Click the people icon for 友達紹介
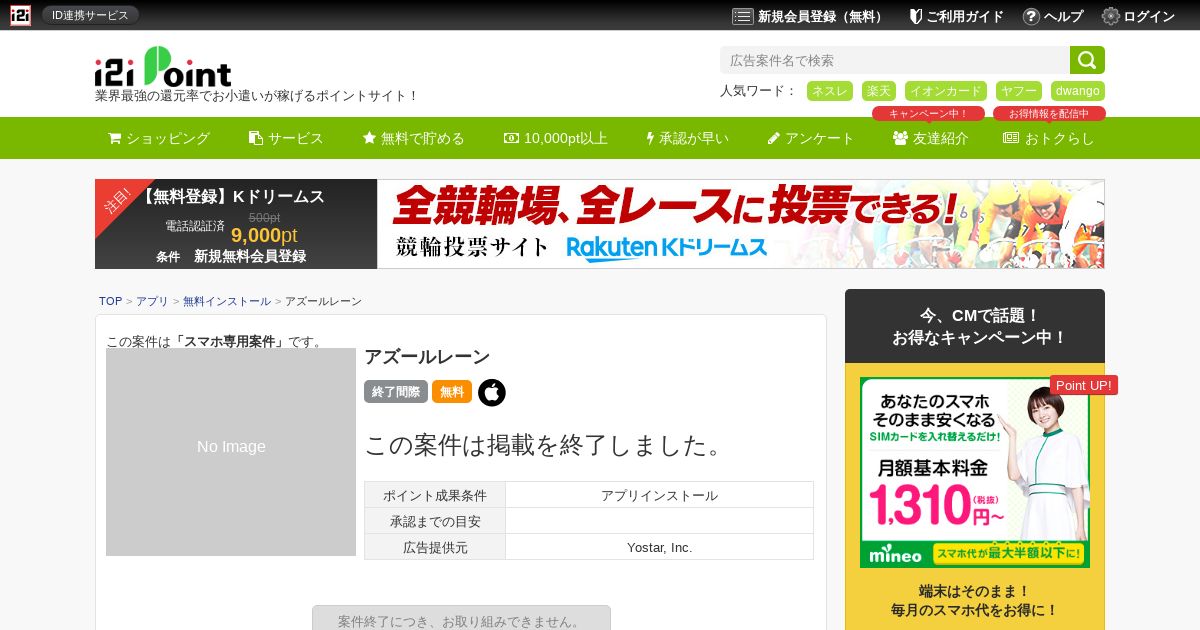The image size is (1200, 630). click(x=900, y=138)
